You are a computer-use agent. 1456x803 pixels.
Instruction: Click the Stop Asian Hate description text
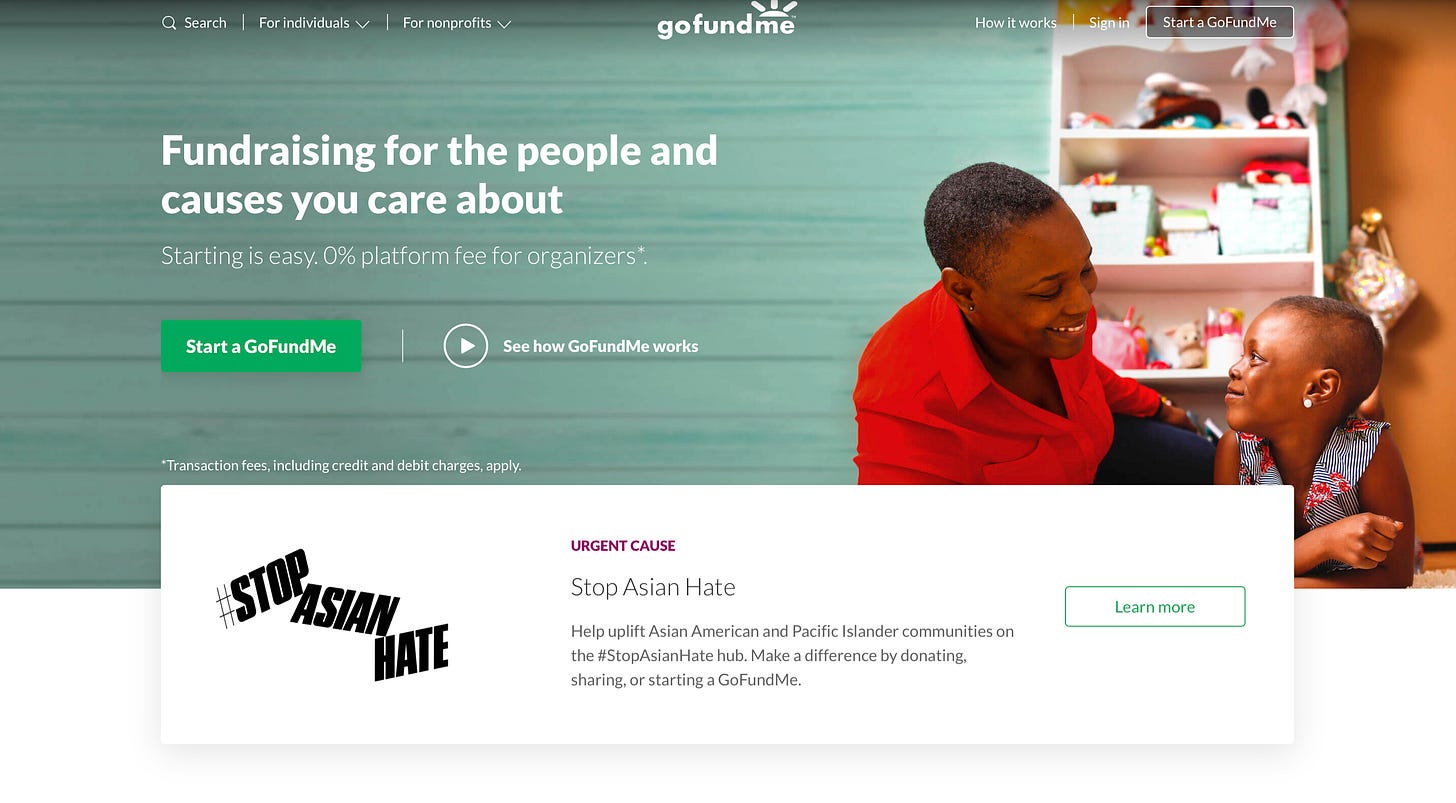(792, 655)
